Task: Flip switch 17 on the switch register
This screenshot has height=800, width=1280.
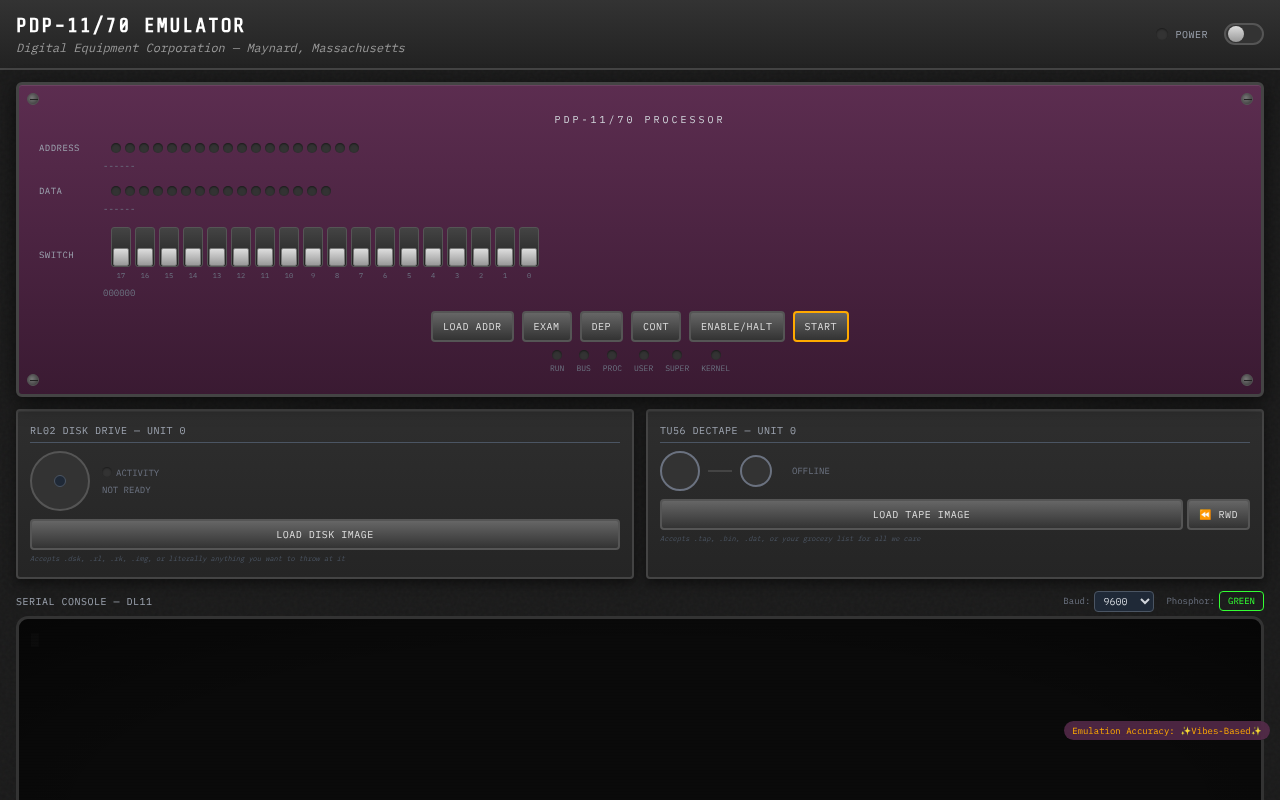Action: [120, 248]
